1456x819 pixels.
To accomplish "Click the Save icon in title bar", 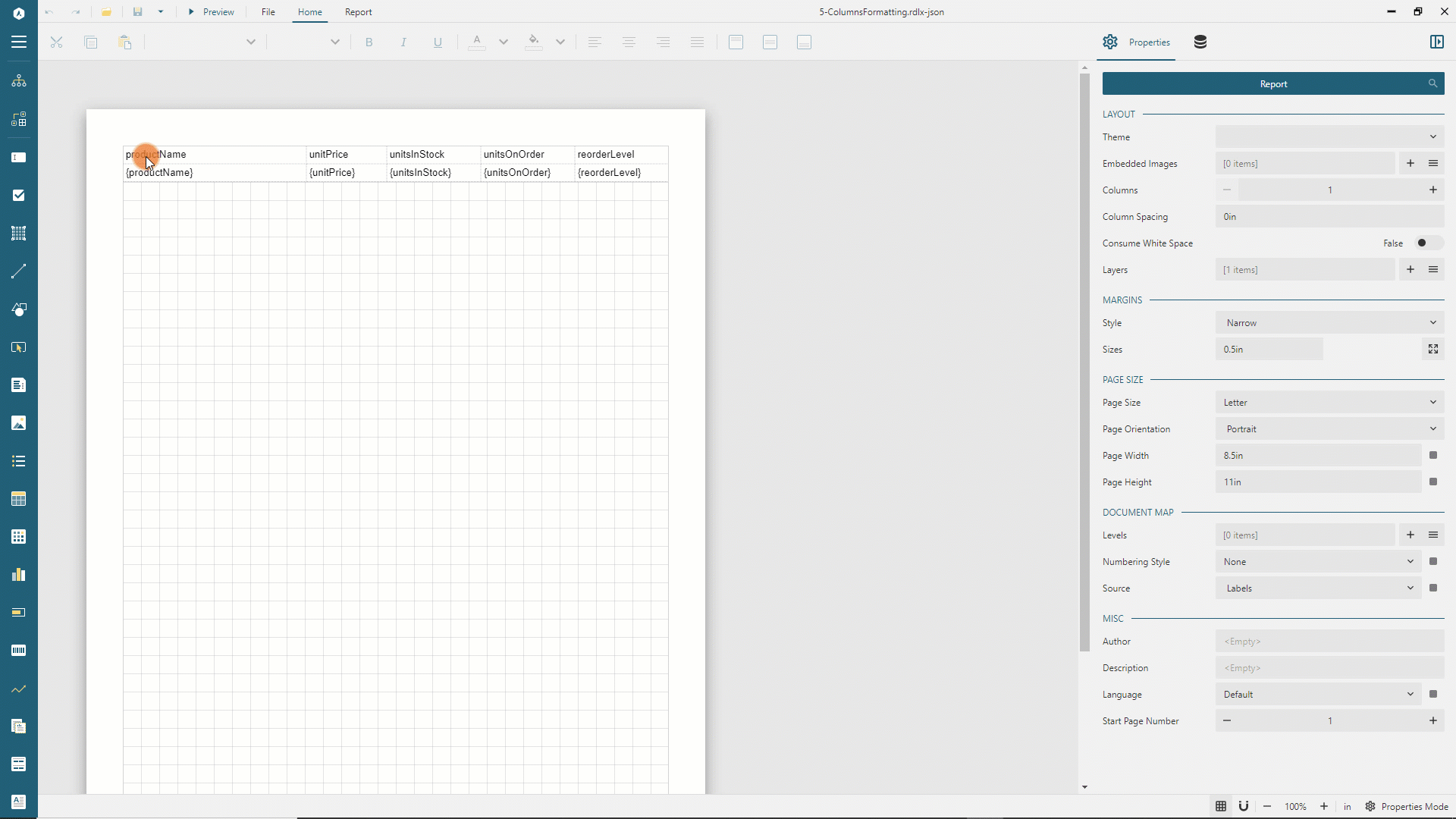I will click(x=137, y=12).
